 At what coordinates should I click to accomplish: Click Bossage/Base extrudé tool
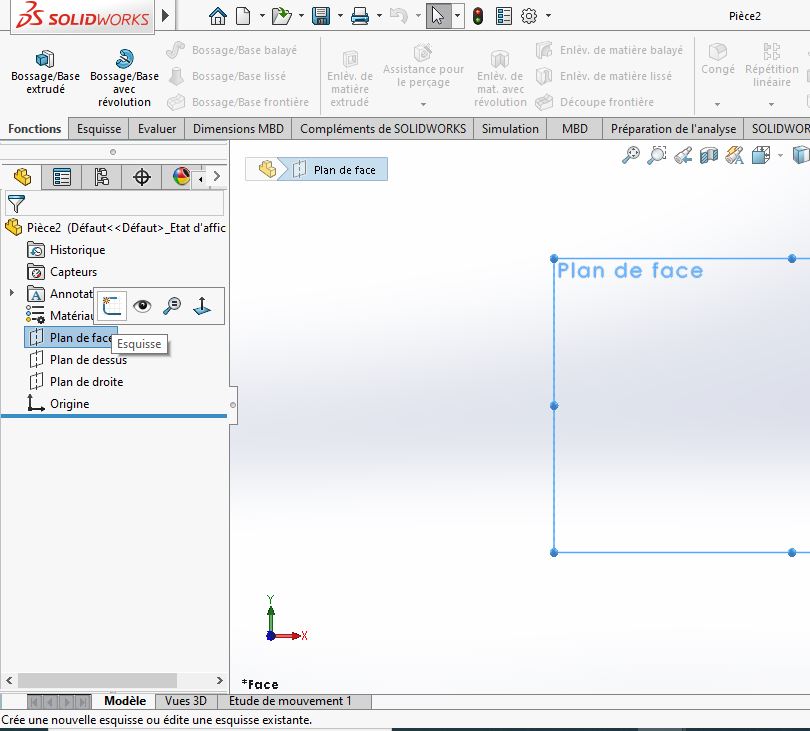[45, 72]
